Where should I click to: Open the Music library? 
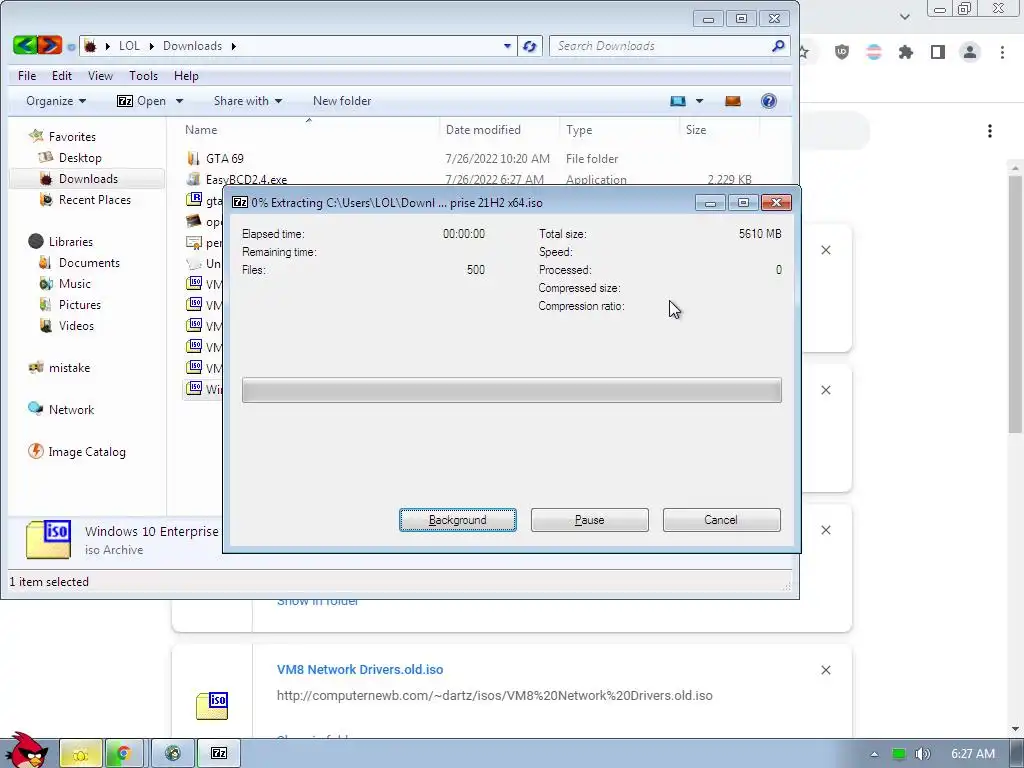coord(74,283)
